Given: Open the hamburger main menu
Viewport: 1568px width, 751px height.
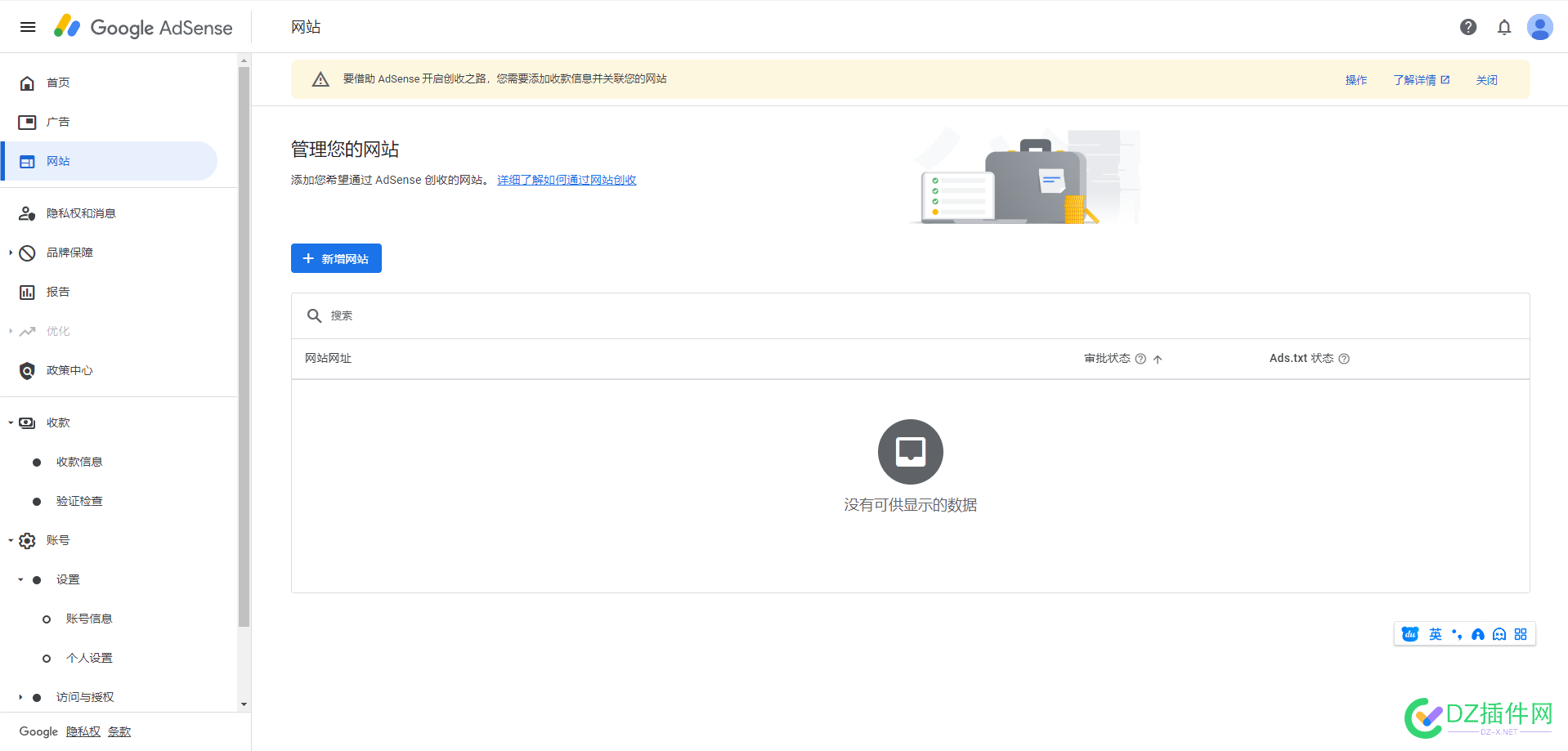Looking at the screenshot, I should click(x=28, y=27).
